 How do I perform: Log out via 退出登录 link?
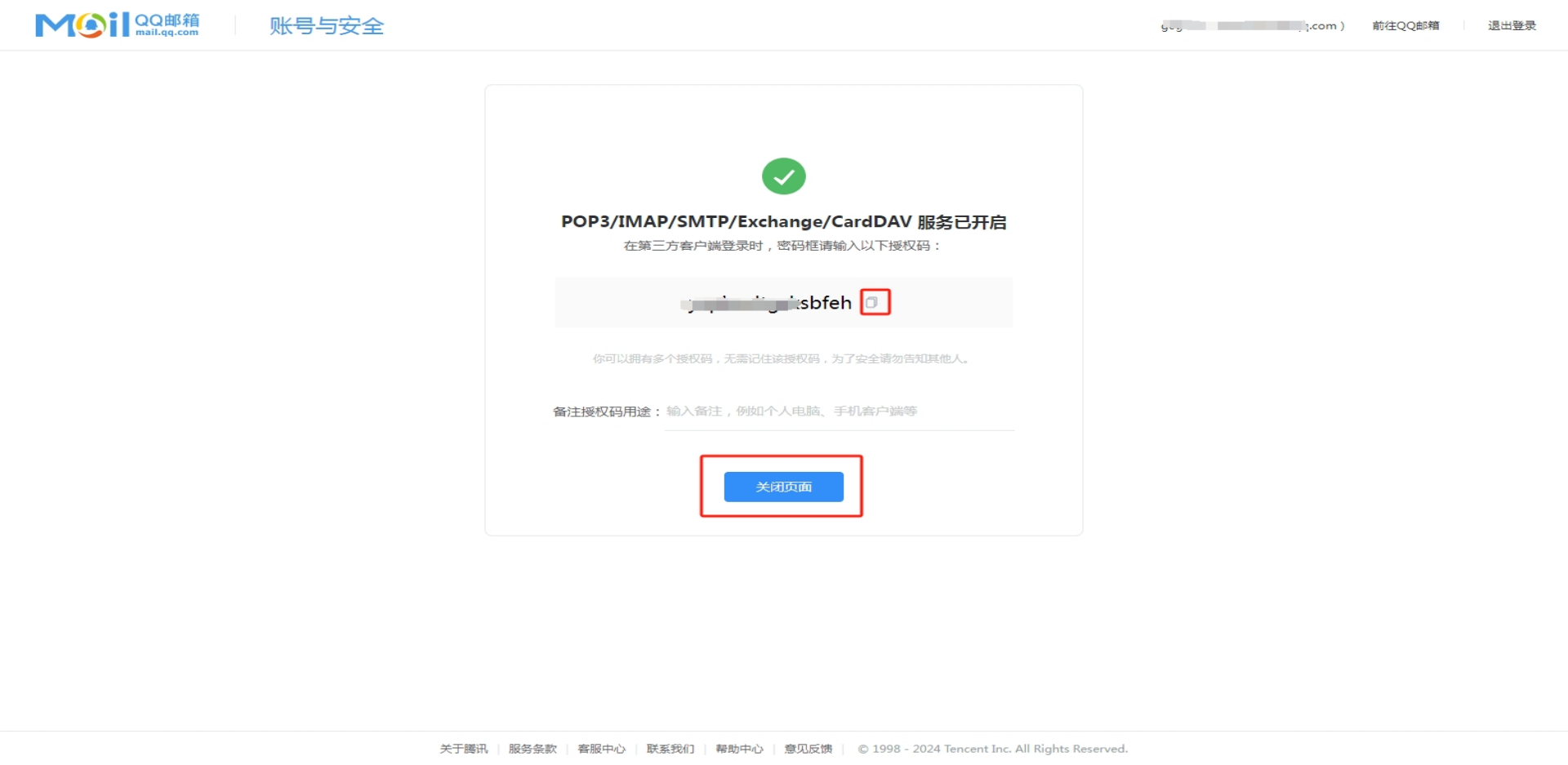coord(1512,25)
